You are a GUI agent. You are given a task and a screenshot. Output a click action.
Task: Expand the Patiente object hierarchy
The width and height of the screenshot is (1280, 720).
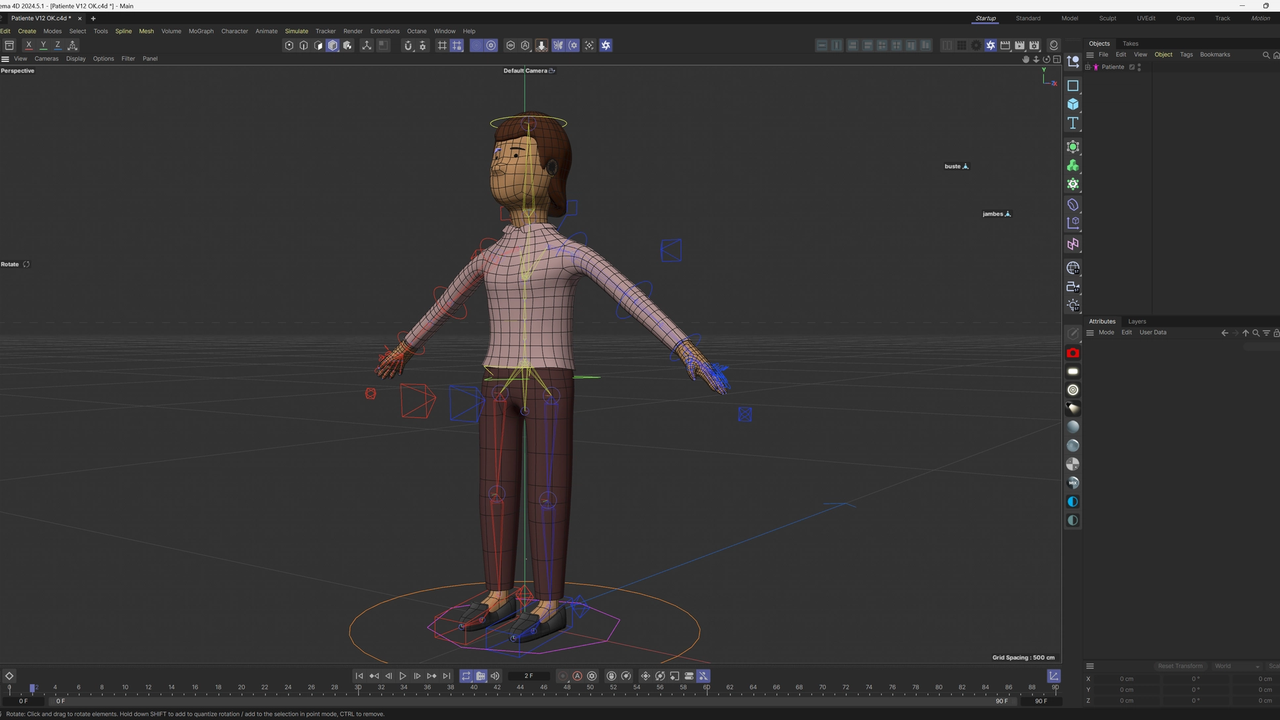point(1088,67)
